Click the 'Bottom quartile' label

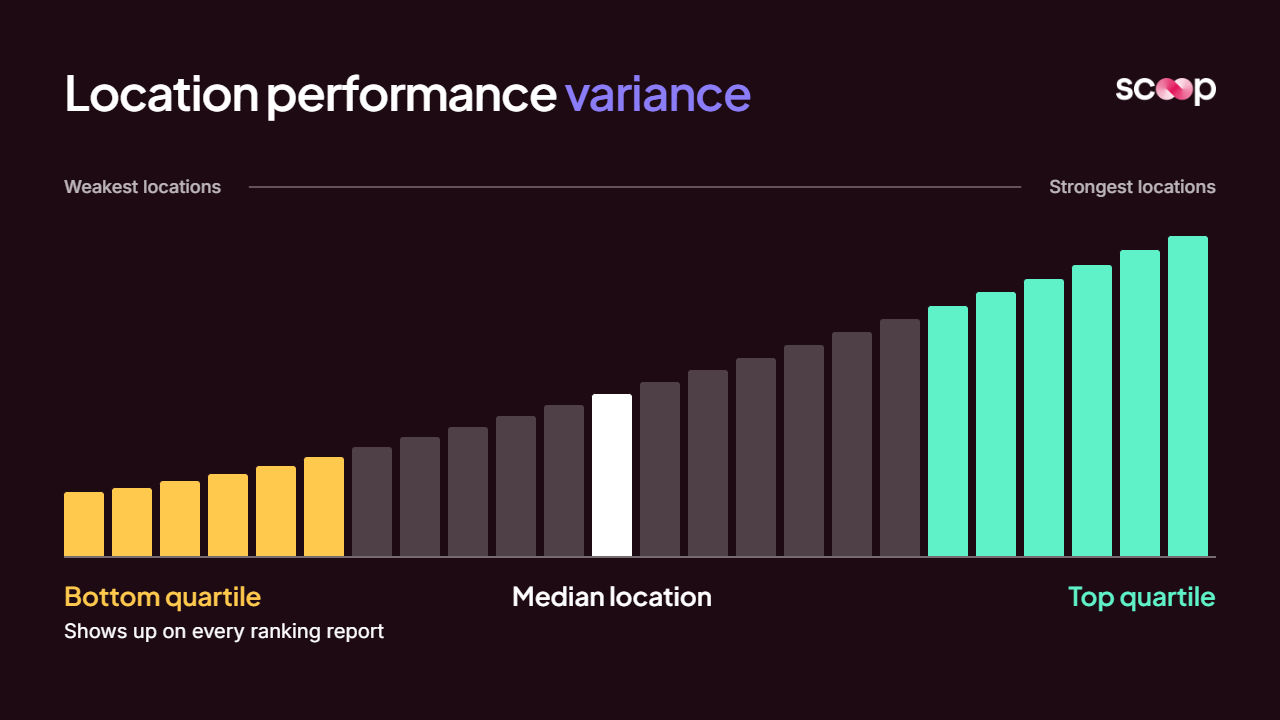click(162, 597)
